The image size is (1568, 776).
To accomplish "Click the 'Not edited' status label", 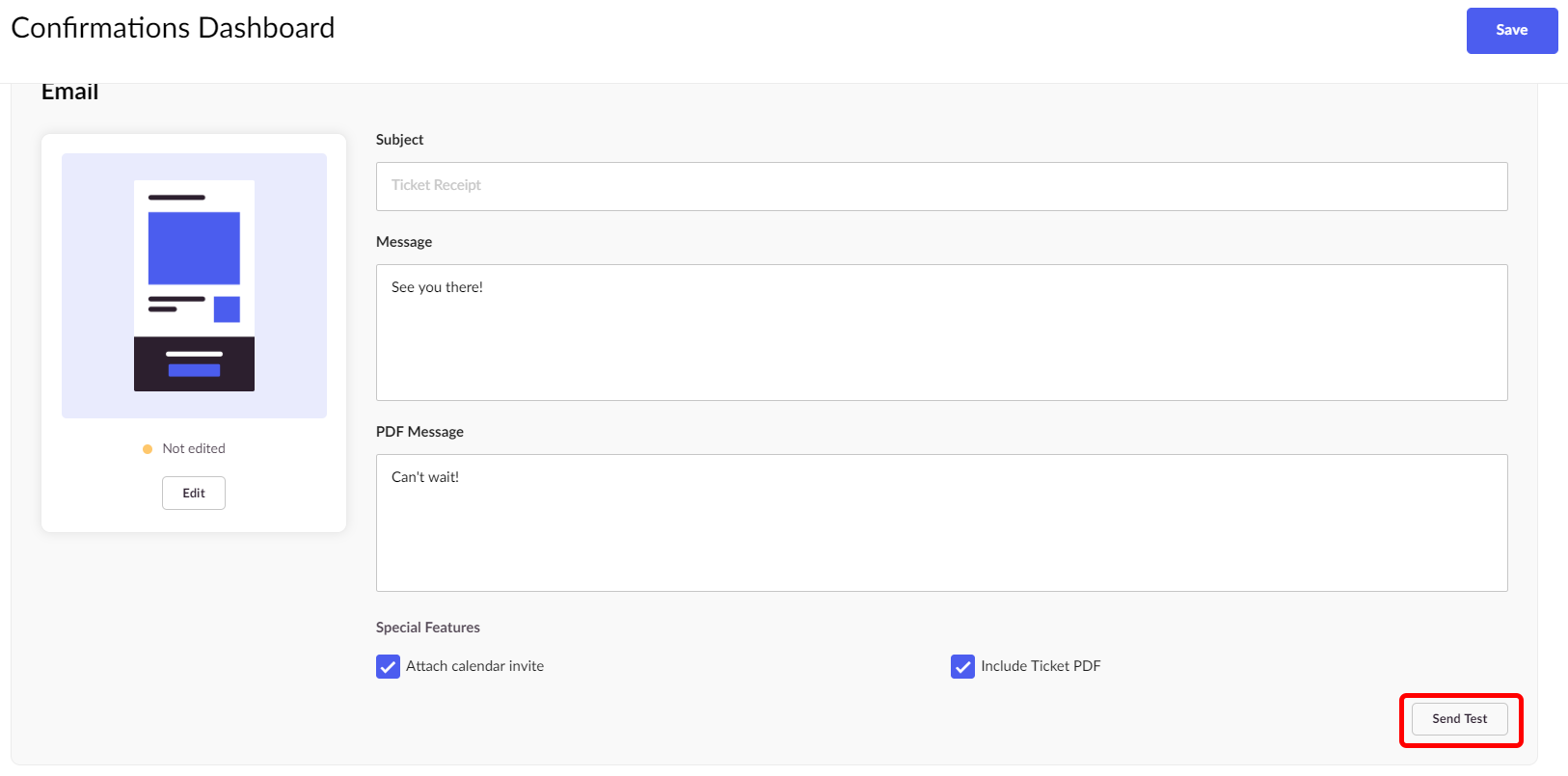I will (x=194, y=448).
